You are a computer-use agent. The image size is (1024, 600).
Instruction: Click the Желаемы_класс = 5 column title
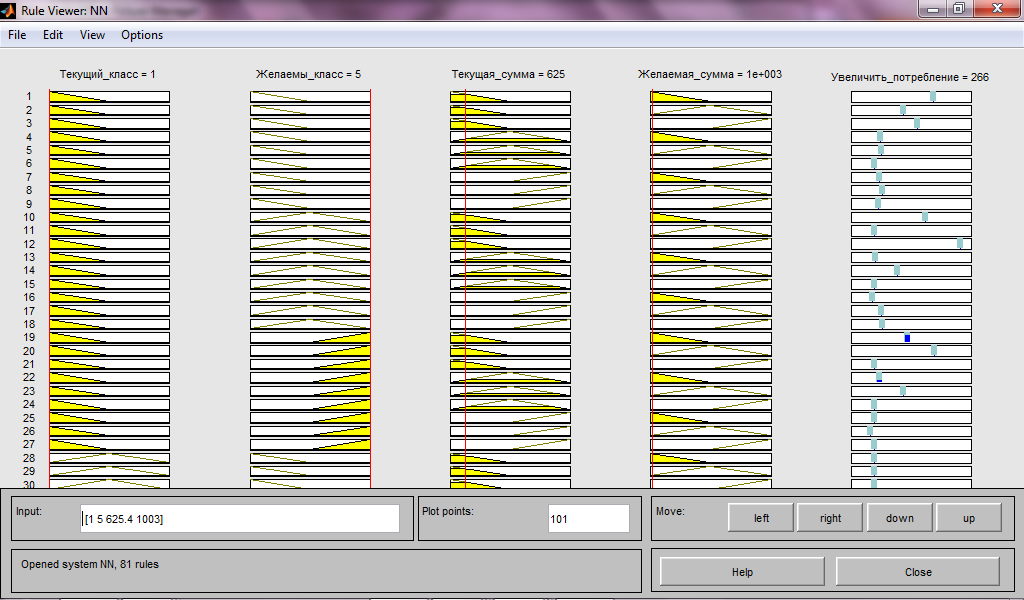308,74
